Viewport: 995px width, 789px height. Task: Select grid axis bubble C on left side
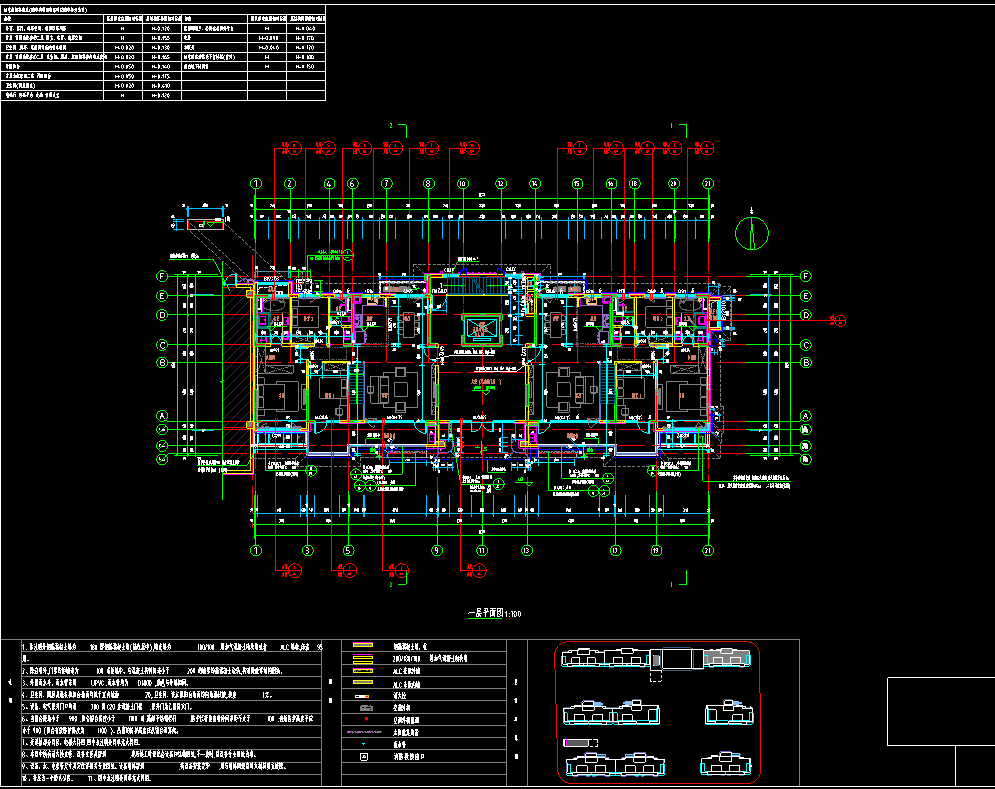pyautogui.click(x=160, y=346)
